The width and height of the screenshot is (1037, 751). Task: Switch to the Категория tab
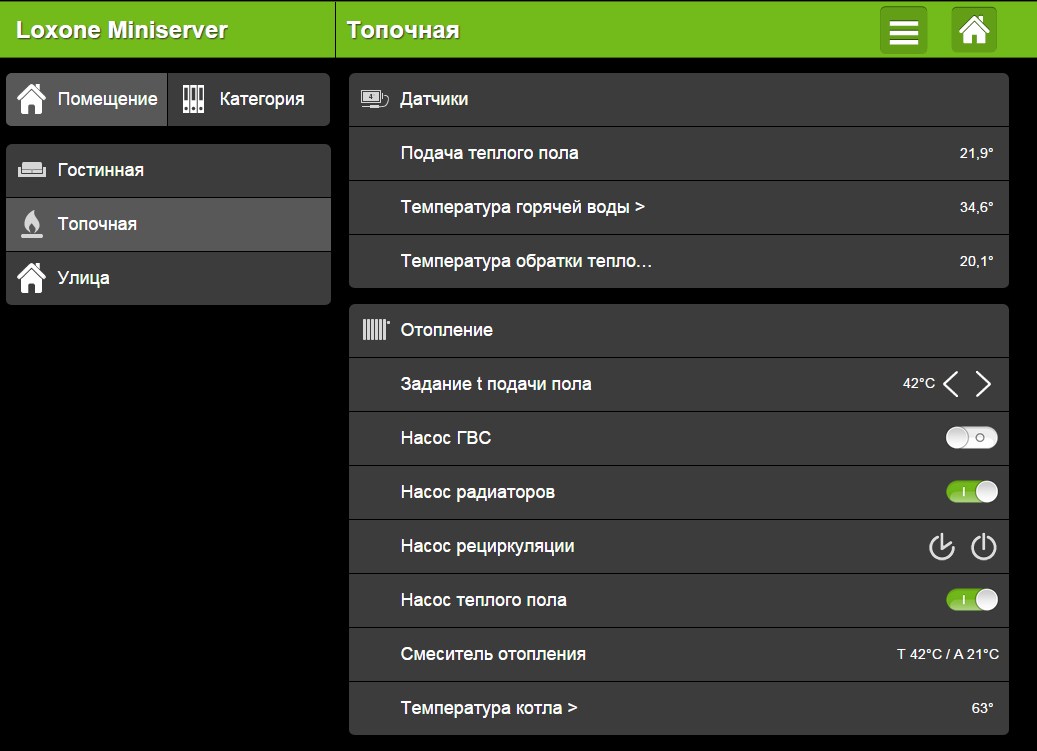click(x=249, y=99)
